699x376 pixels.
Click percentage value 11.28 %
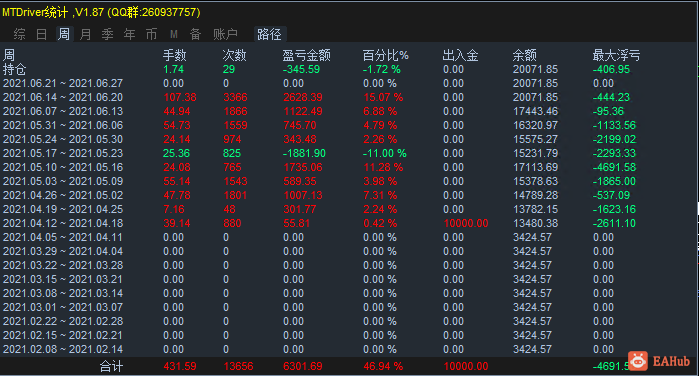pos(383,167)
